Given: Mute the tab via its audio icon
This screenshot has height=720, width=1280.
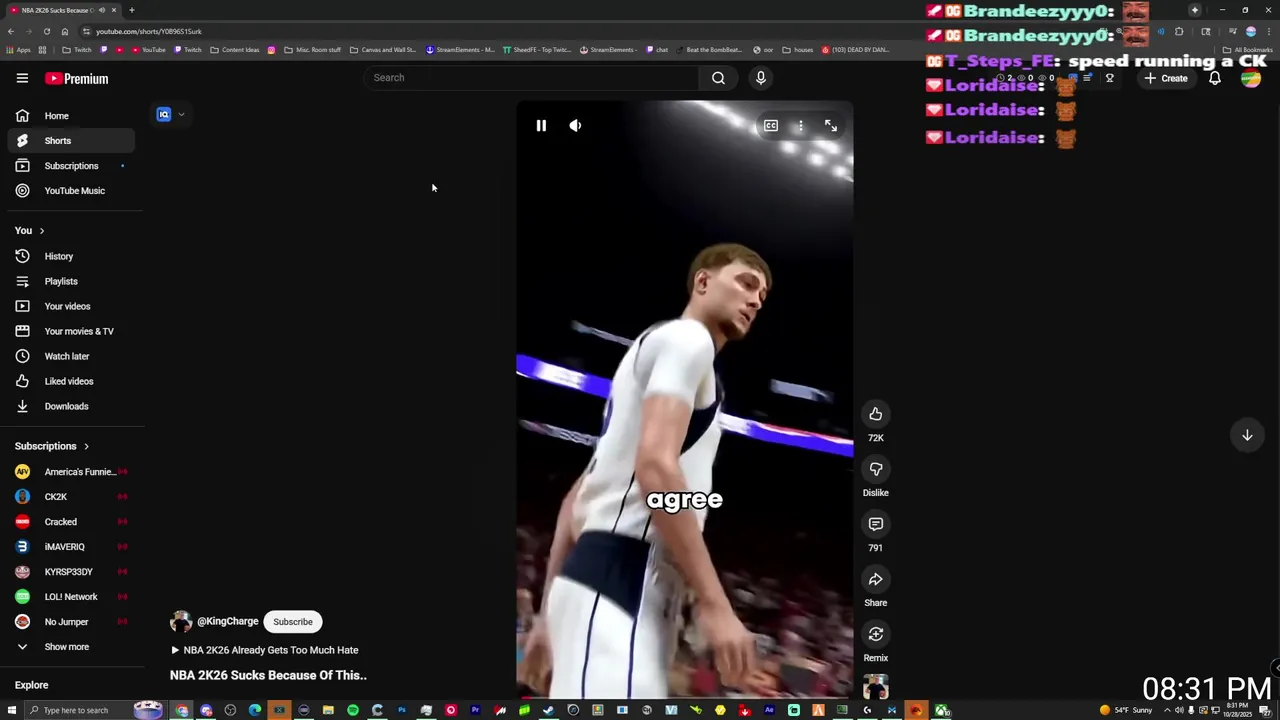Looking at the screenshot, I should click(101, 10).
